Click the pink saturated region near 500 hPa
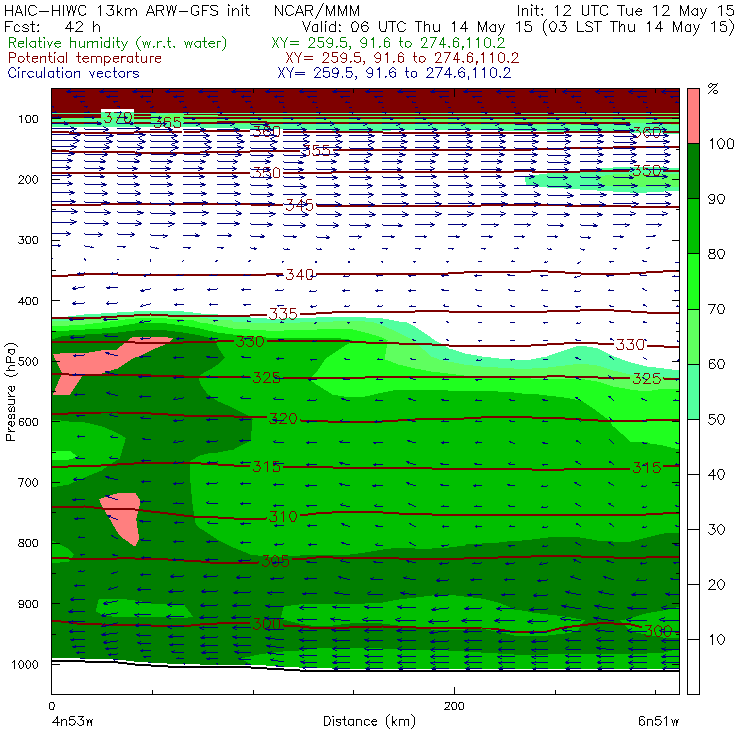740x740 pixels. tap(97, 362)
